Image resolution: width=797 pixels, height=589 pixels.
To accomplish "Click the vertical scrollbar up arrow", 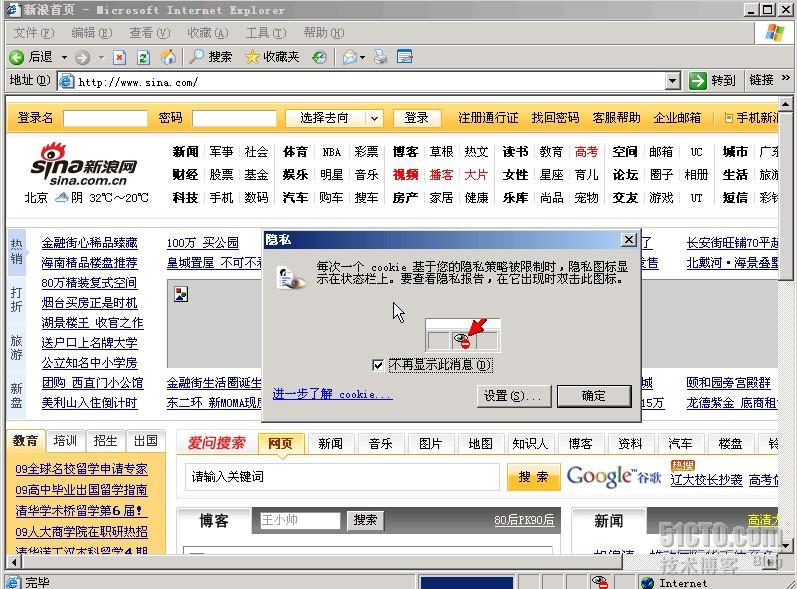I will pos(786,104).
